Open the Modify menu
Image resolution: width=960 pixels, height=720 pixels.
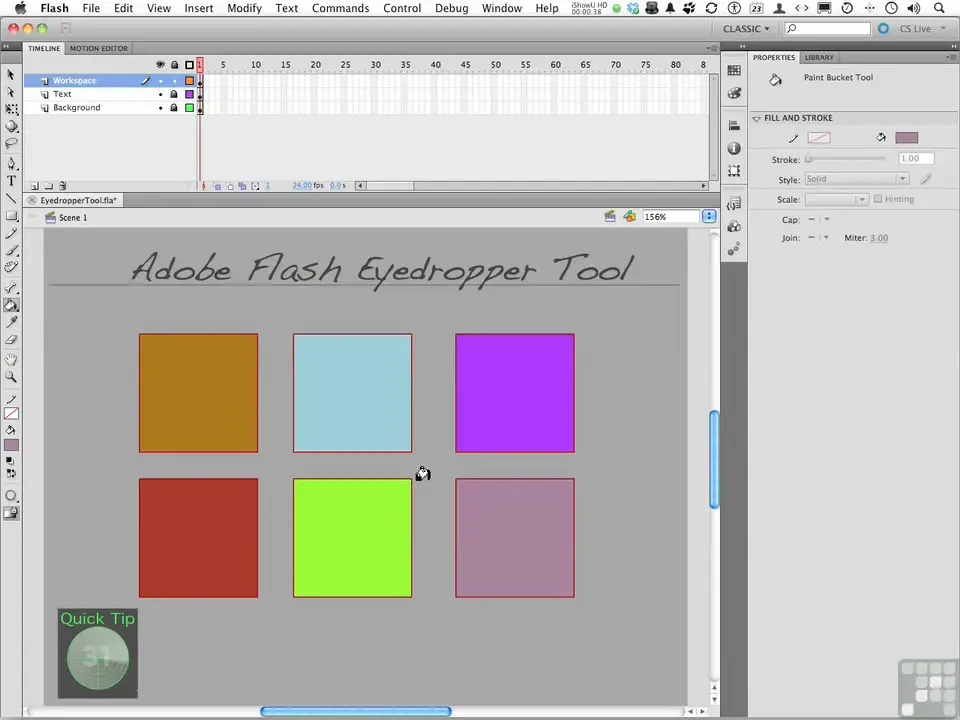point(244,8)
